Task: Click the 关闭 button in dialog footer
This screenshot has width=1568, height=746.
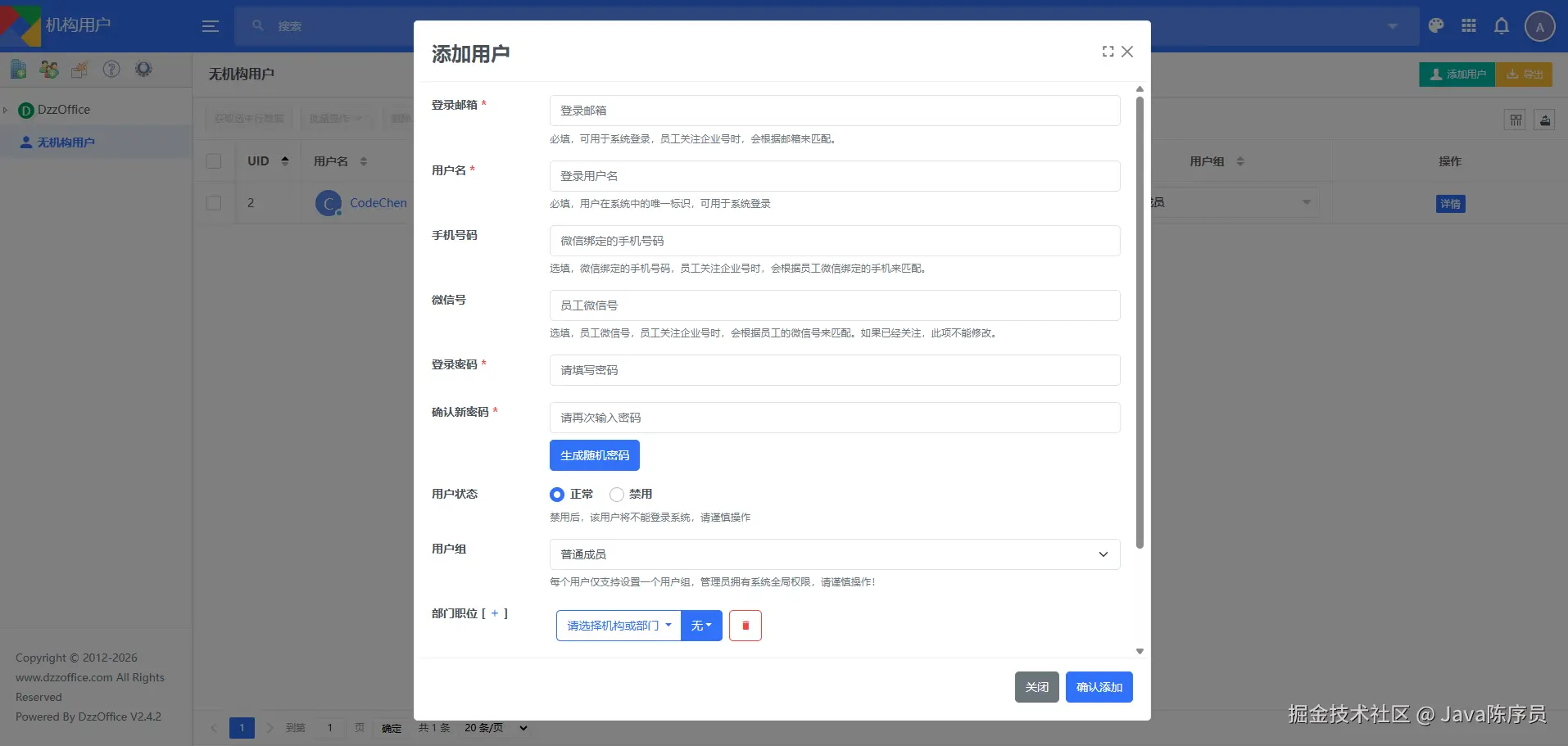Action: pos(1037,687)
